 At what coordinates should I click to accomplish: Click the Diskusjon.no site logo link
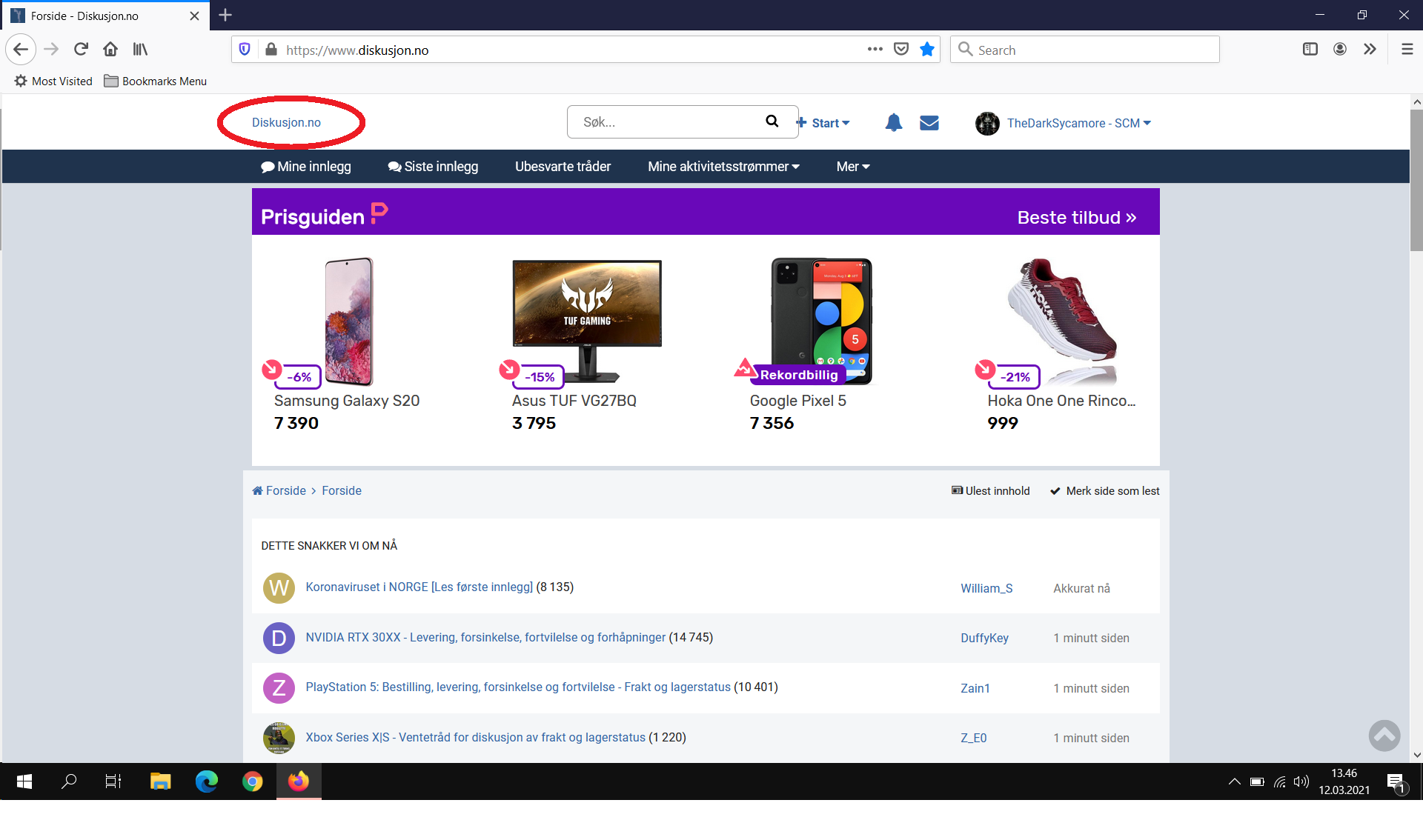[286, 122]
